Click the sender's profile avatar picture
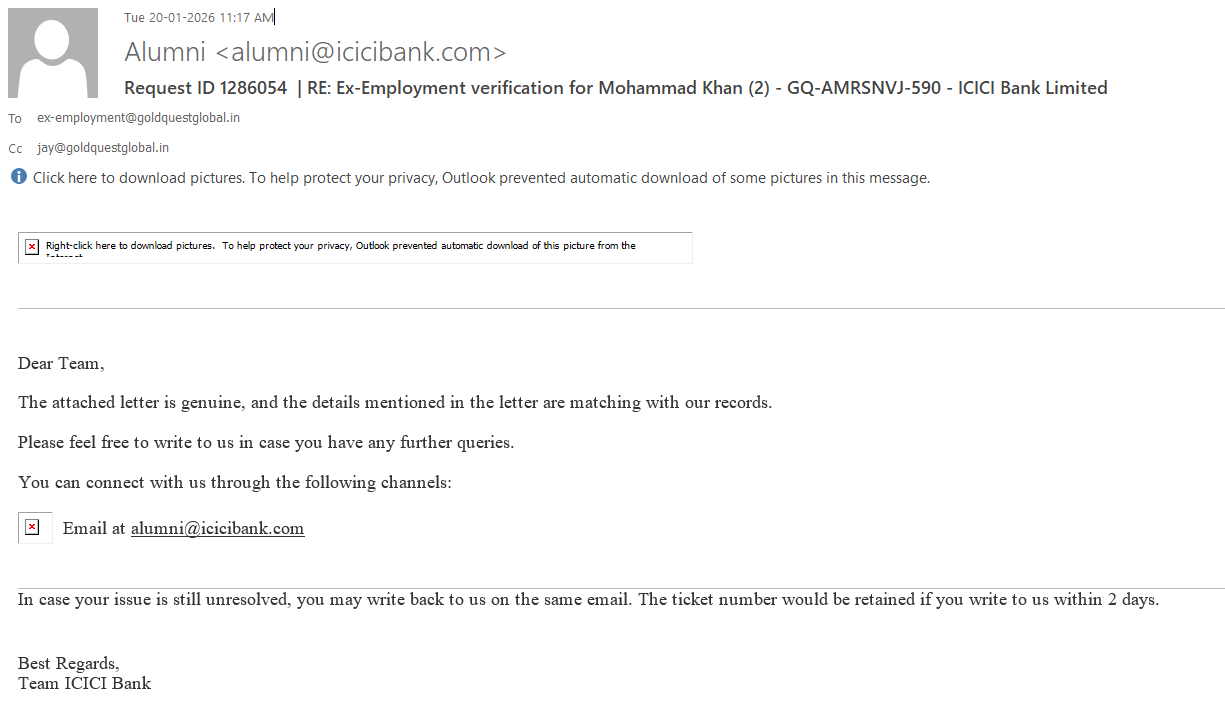1225x701 pixels. coord(52,53)
